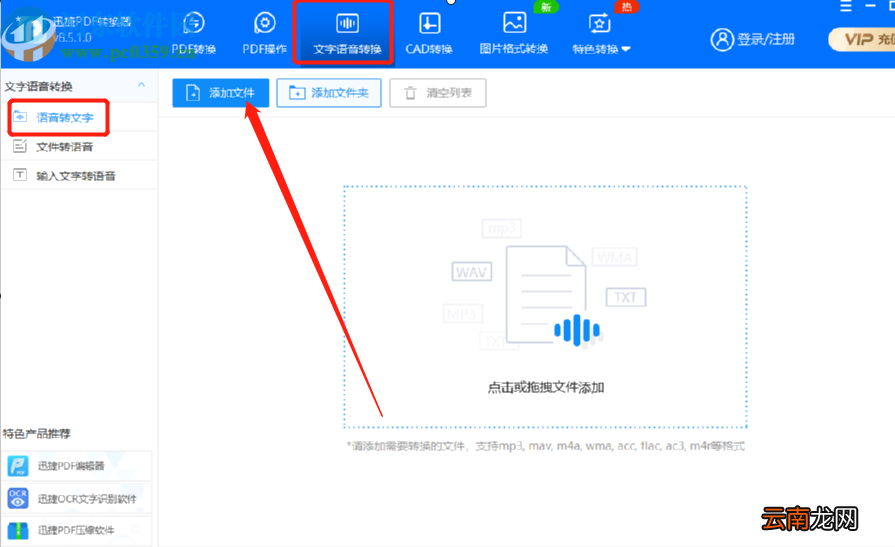Screen dimensions: 895x547
Task: Select 语音转文字 in sidebar
Action: (x=79, y=118)
